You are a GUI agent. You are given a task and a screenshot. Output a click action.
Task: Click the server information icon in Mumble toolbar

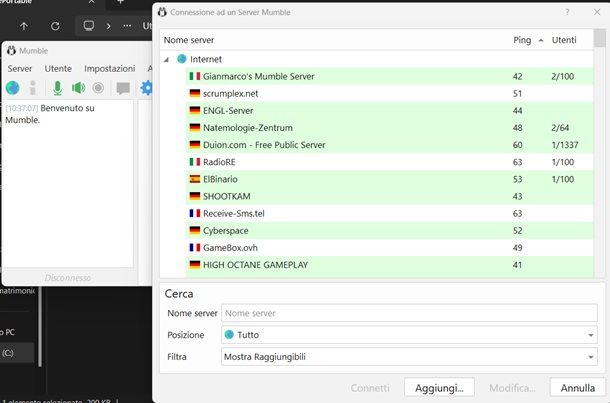[x=33, y=88]
